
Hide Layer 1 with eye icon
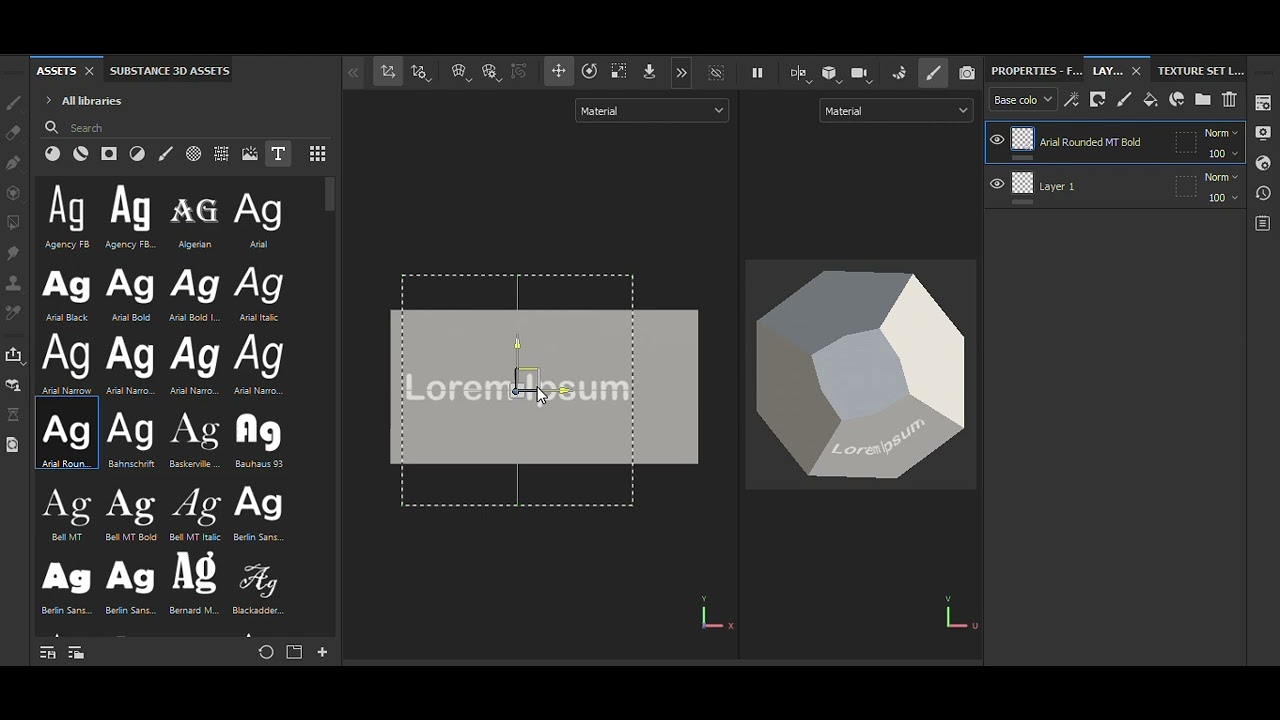pyautogui.click(x=997, y=184)
